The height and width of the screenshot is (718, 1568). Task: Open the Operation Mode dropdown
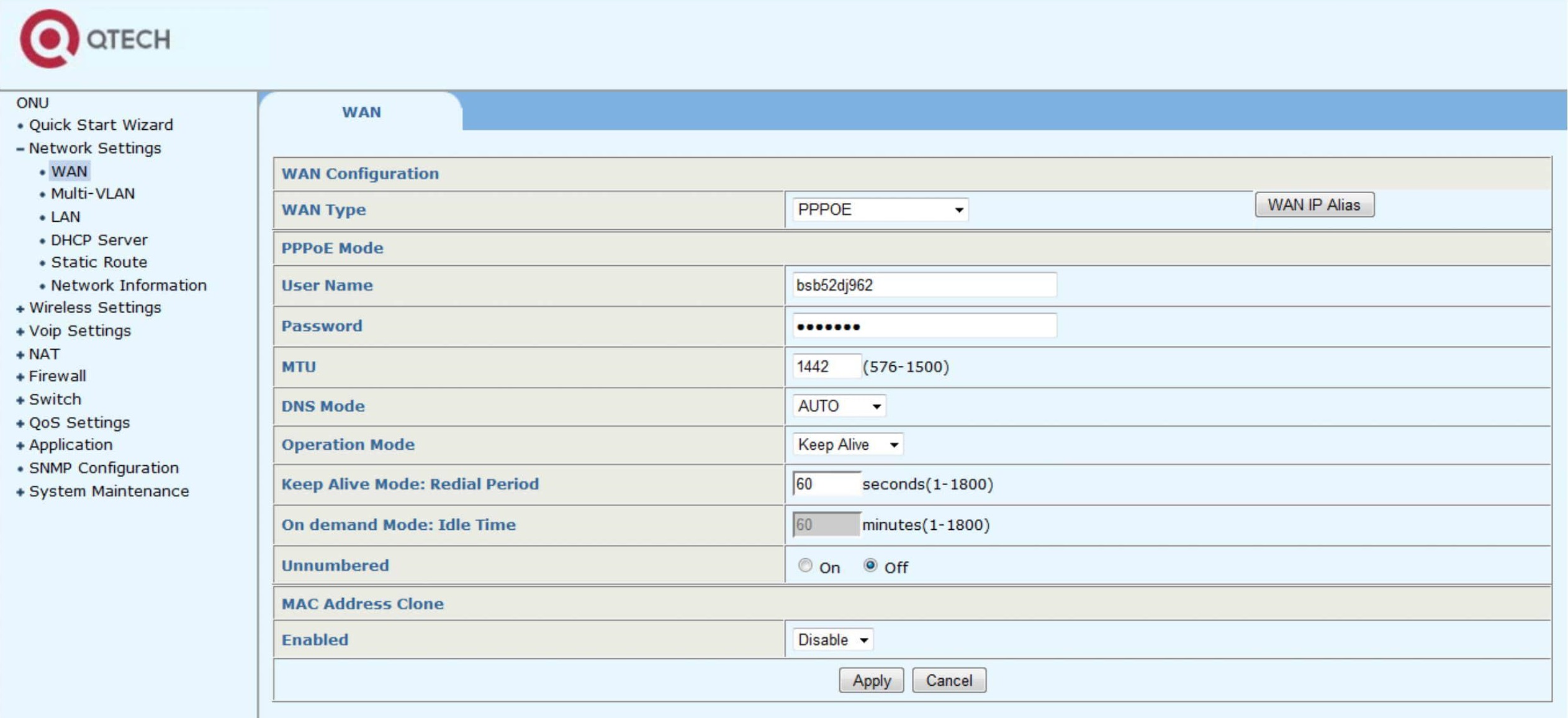point(847,445)
